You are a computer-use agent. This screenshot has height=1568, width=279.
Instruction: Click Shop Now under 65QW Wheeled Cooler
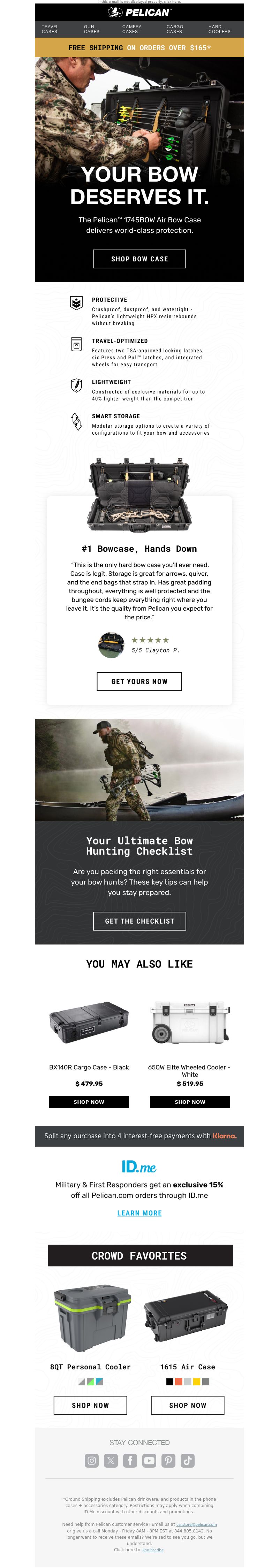[190, 1102]
